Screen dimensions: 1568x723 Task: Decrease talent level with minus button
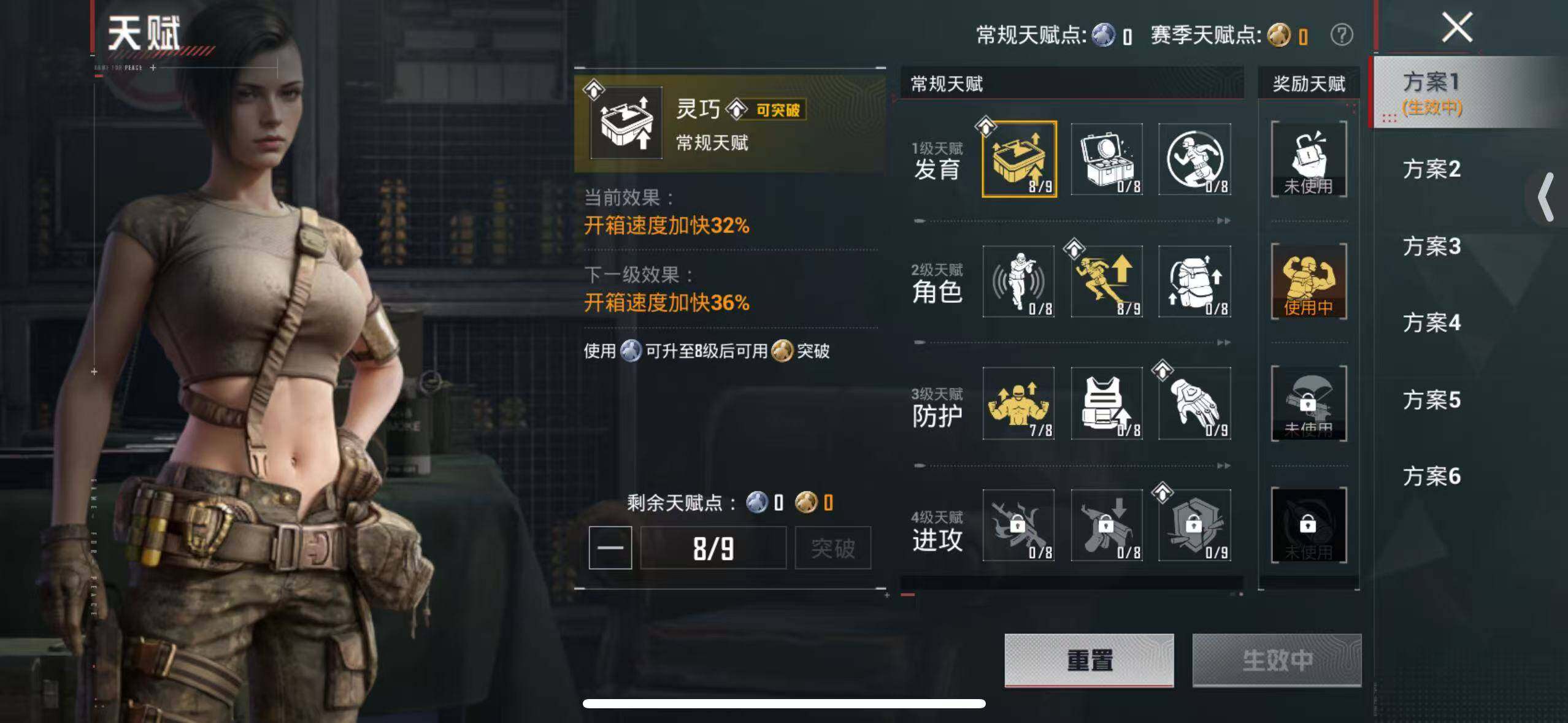pyautogui.click(x=610, y=548)
